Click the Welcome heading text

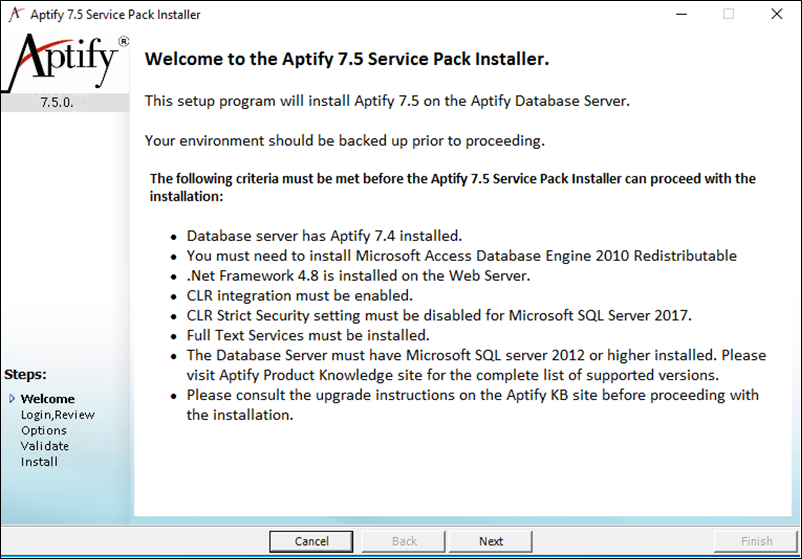347,59
